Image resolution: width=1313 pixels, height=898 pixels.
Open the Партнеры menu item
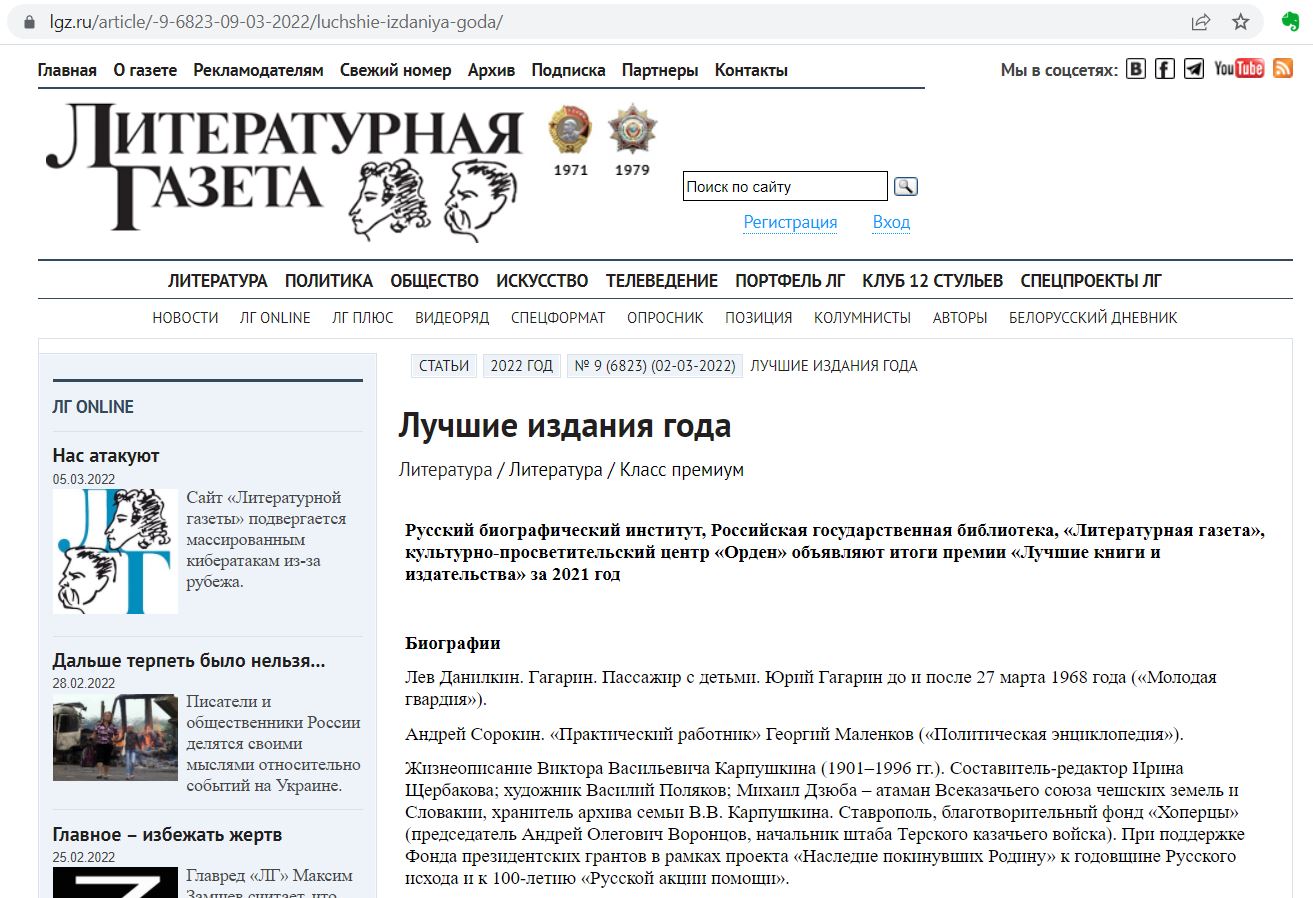(x=660, y=70)
